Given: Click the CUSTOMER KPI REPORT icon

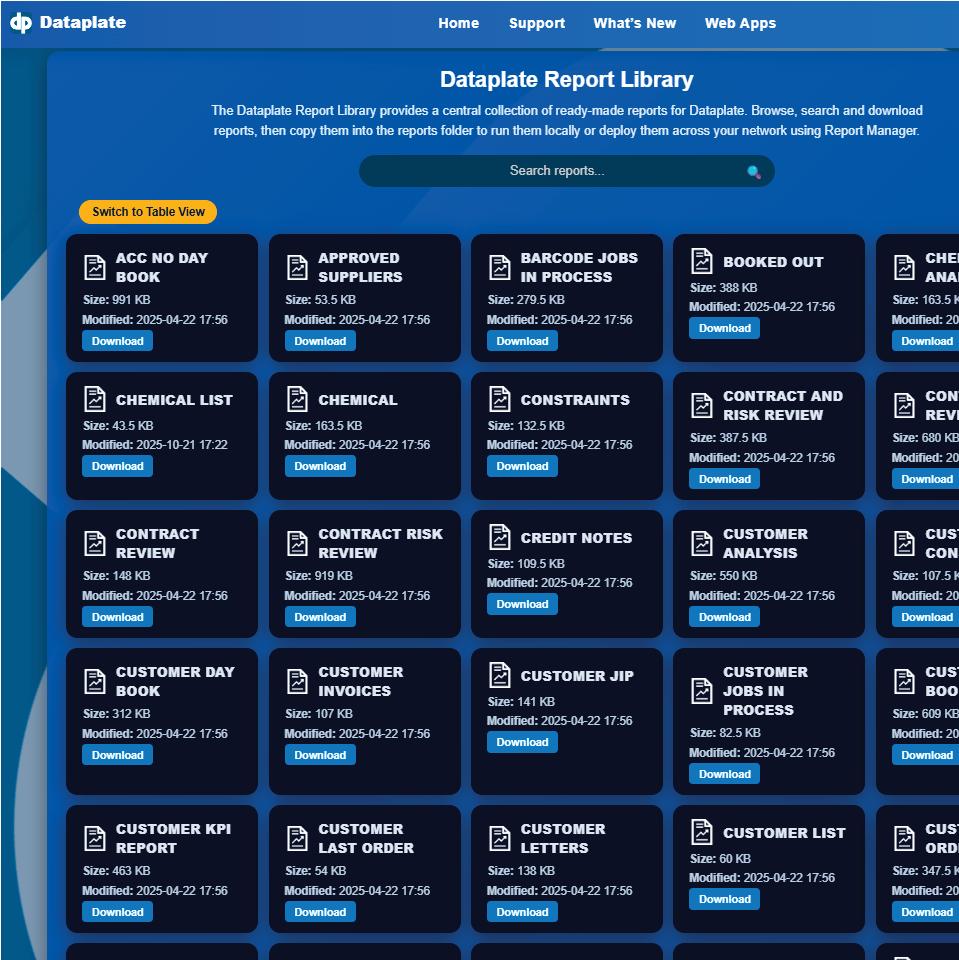Looking at the screenshot, I should [x=94, y=839].
